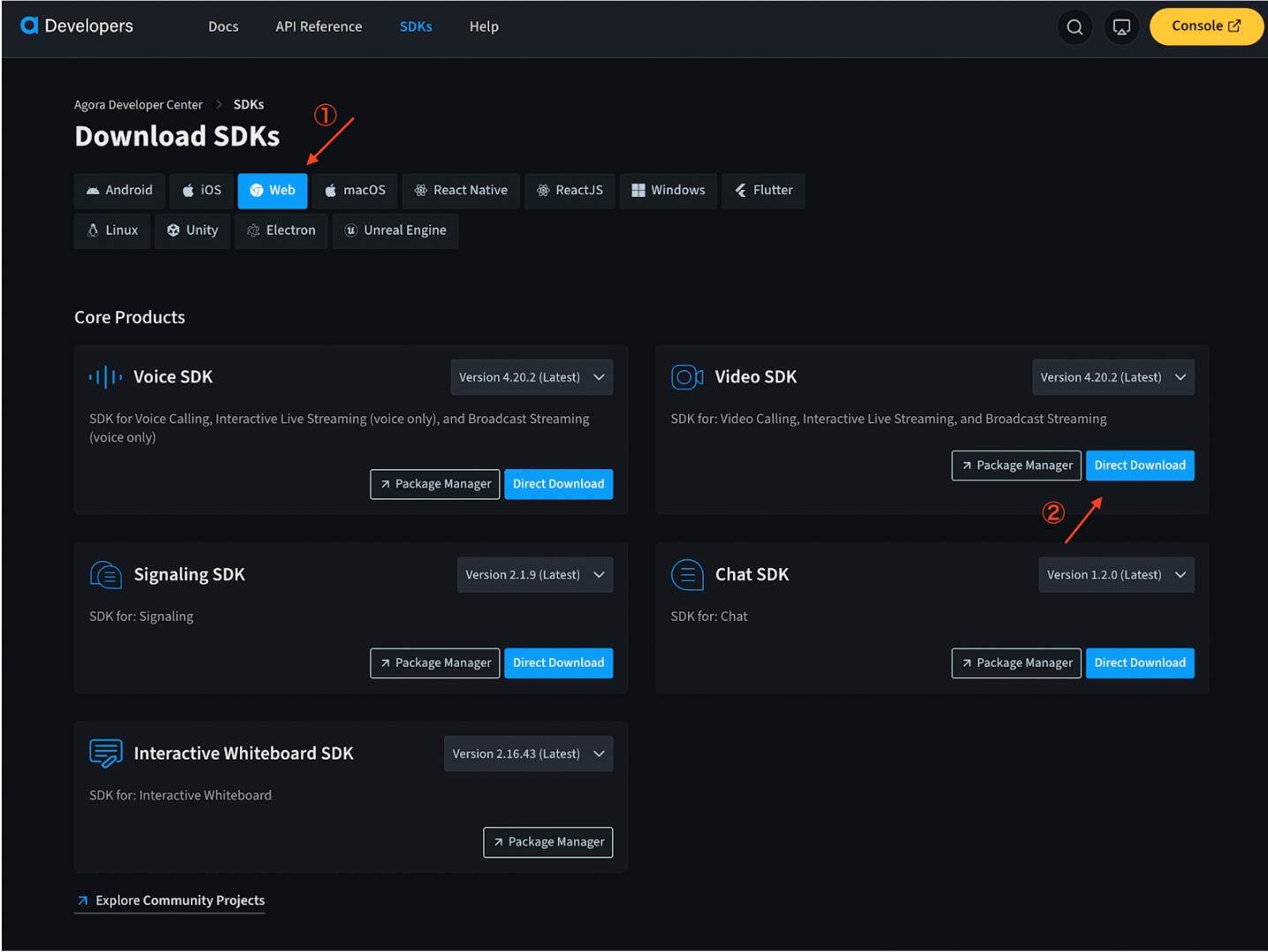
Task: Choose the Electron platform tab
Action: [x=281, y=230]
